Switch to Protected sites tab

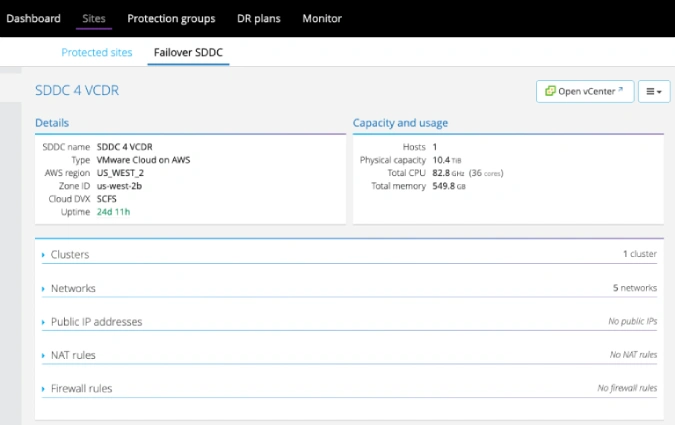(x=97, y=52)
